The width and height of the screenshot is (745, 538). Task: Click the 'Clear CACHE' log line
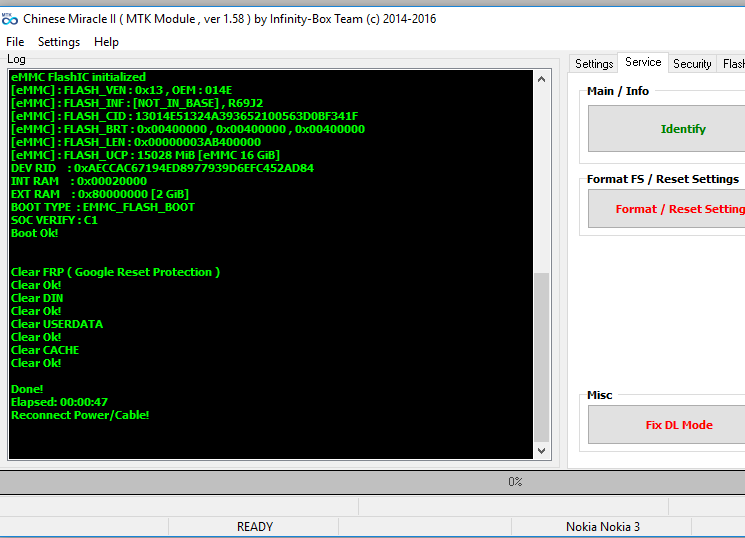click(45, 350)
